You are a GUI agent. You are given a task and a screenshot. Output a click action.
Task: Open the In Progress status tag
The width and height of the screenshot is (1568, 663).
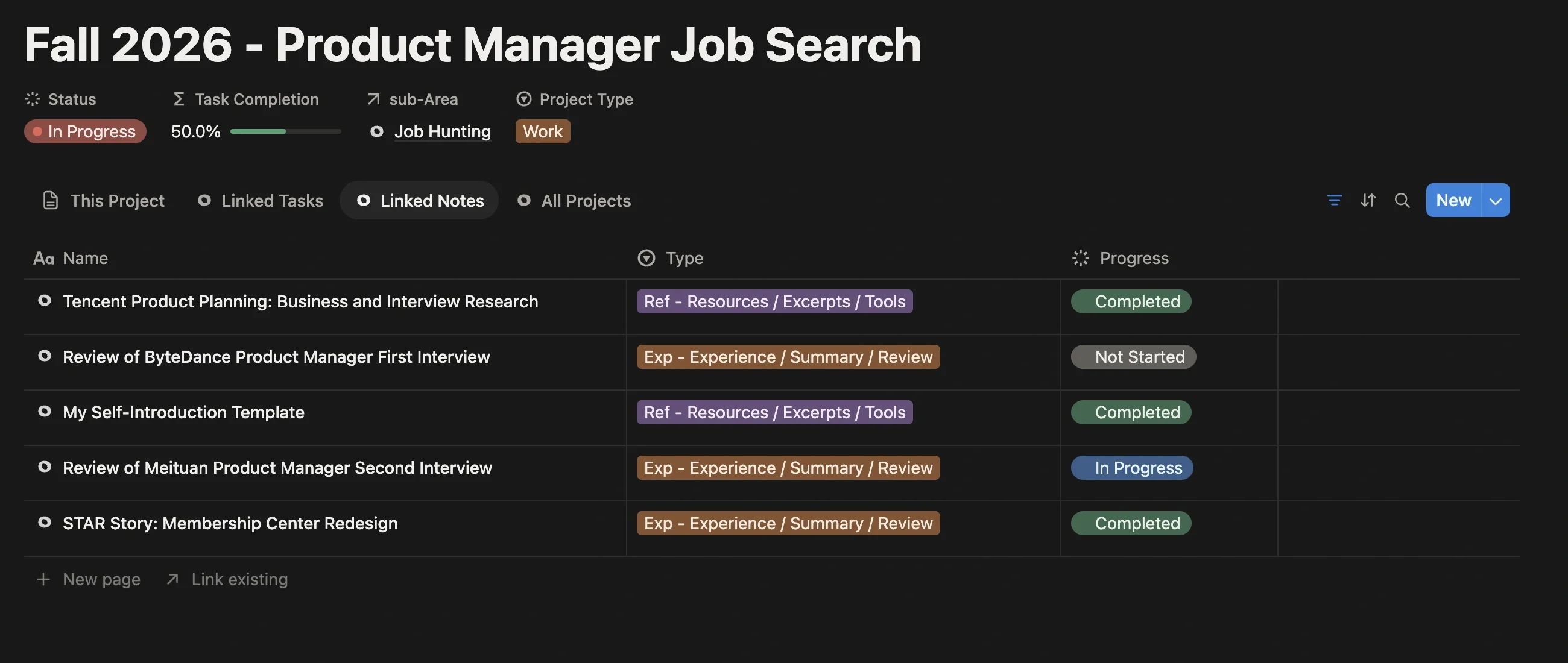(x=85, y=131)
